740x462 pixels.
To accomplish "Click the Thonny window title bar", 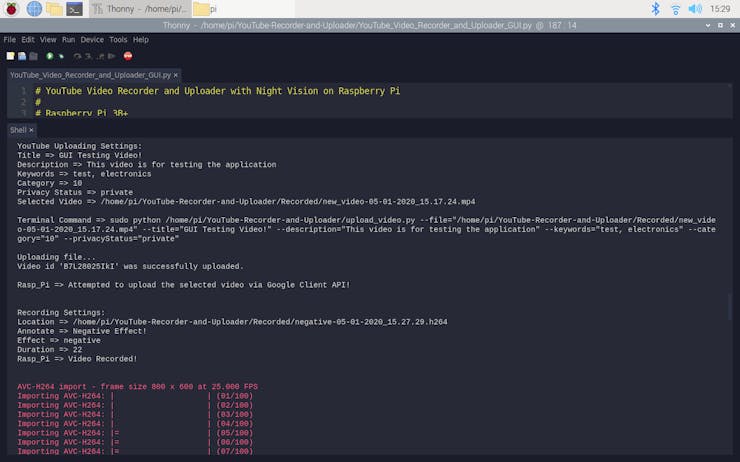I will [370, 25].
